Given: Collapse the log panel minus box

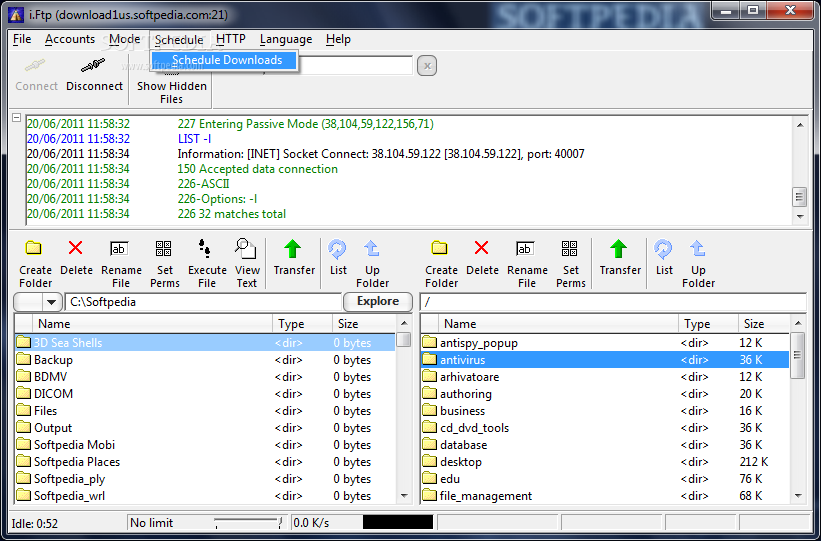Looking at the screenshot, I should (17, 118).
